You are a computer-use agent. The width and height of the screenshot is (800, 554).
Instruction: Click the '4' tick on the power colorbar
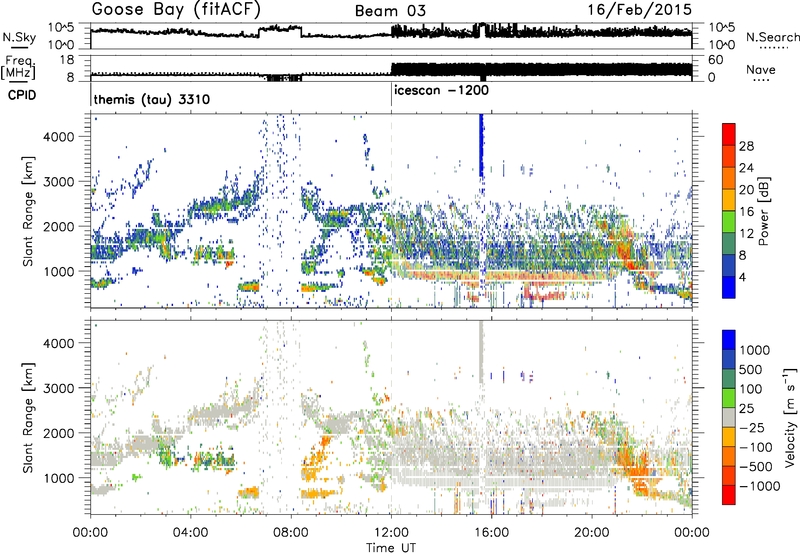[x=742, y=277]
